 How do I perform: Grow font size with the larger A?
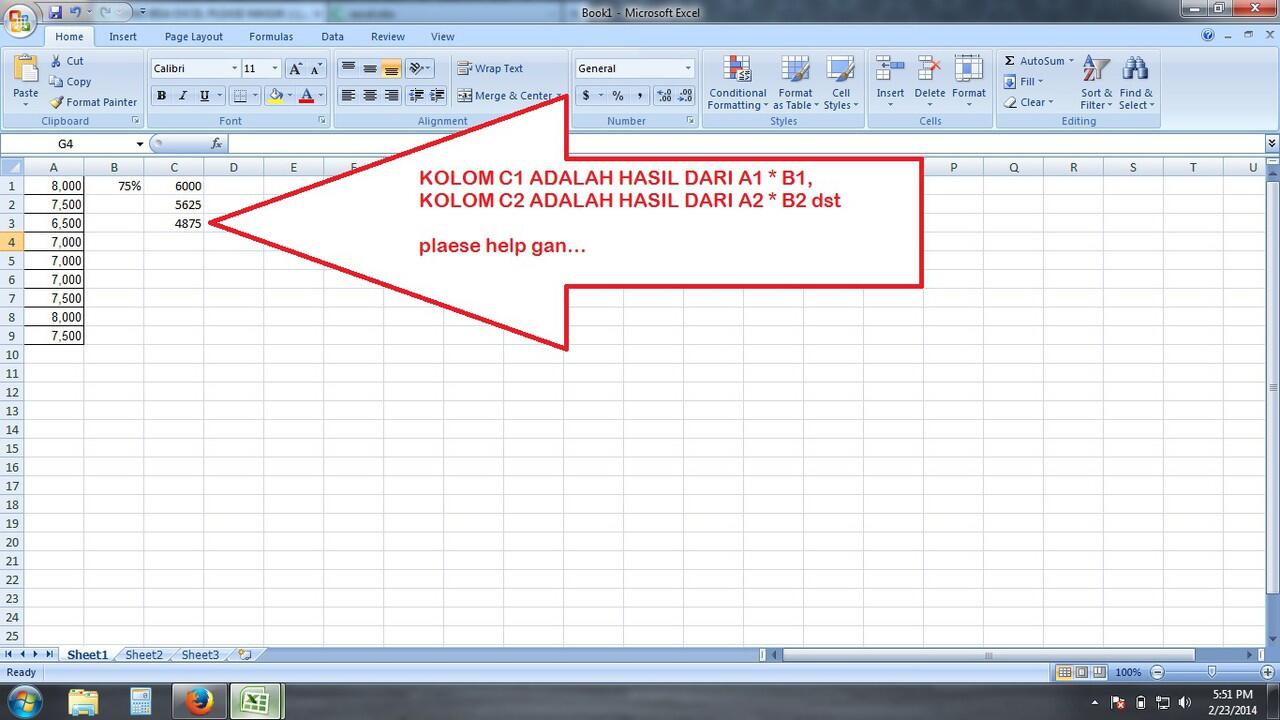(295, 69)
